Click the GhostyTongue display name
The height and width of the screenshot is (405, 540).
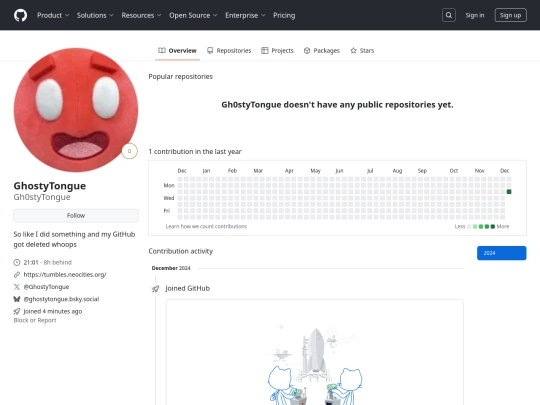[x=50, y=186]
